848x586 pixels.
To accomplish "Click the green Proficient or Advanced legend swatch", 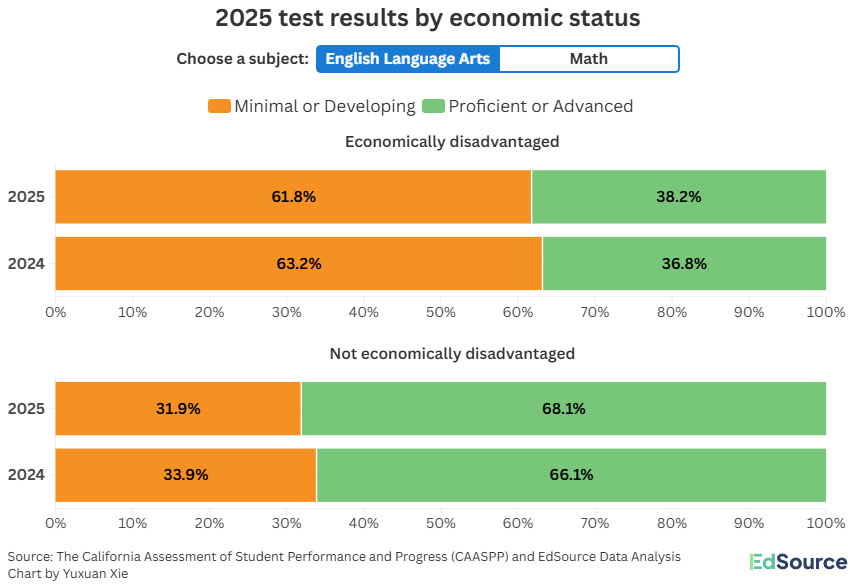I will click(433, 106).
